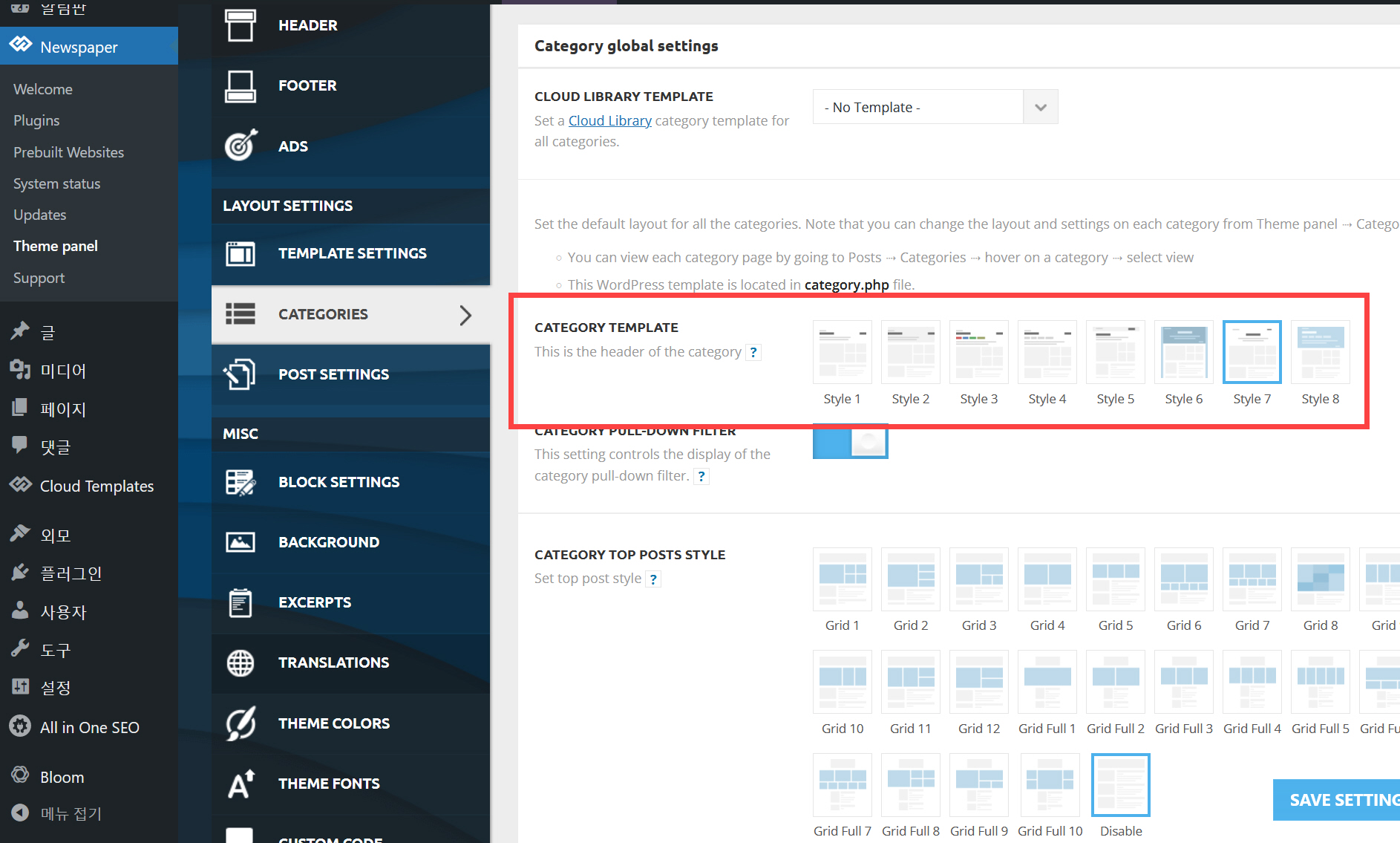
Task: Open help for pull-down filter setting
Action: click(701, 476)
